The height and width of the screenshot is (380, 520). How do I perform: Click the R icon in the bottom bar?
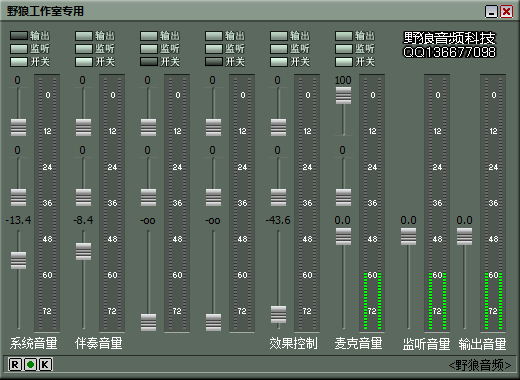[15, 364]
